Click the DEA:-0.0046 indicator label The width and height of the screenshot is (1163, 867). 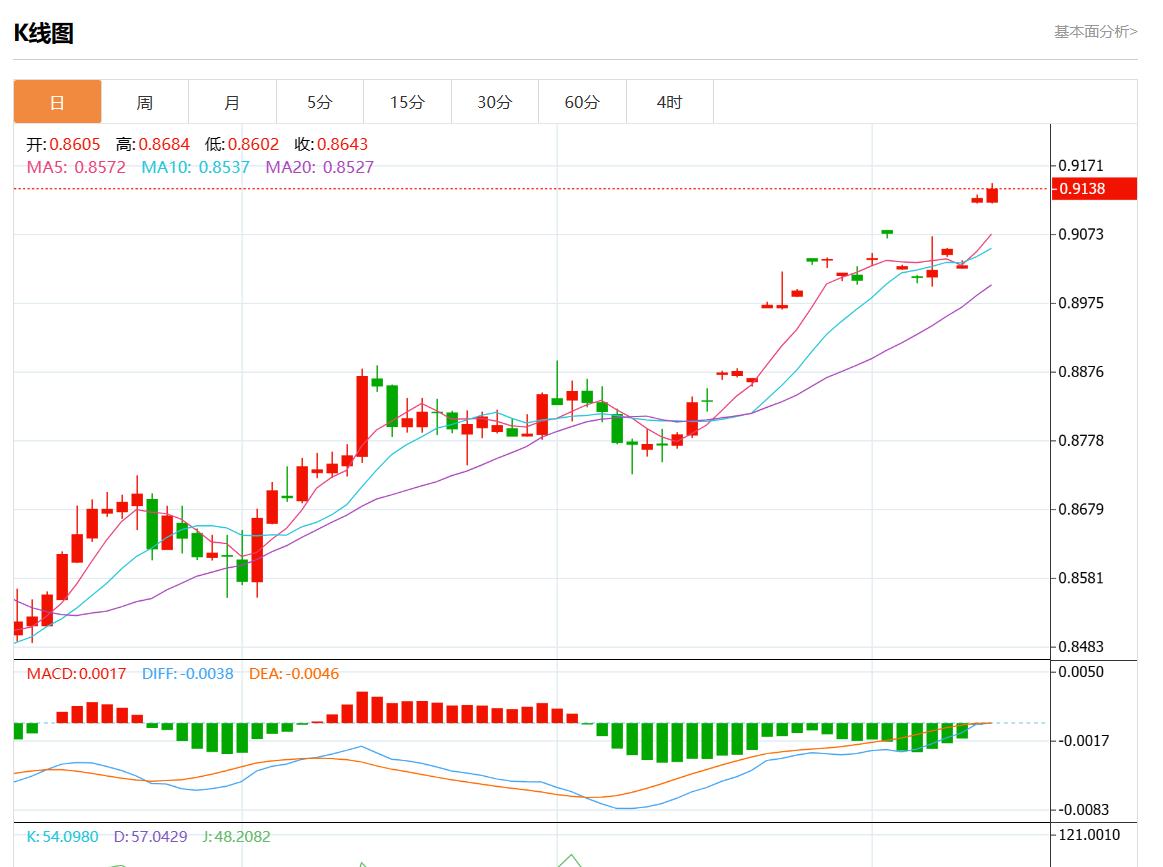294,673
